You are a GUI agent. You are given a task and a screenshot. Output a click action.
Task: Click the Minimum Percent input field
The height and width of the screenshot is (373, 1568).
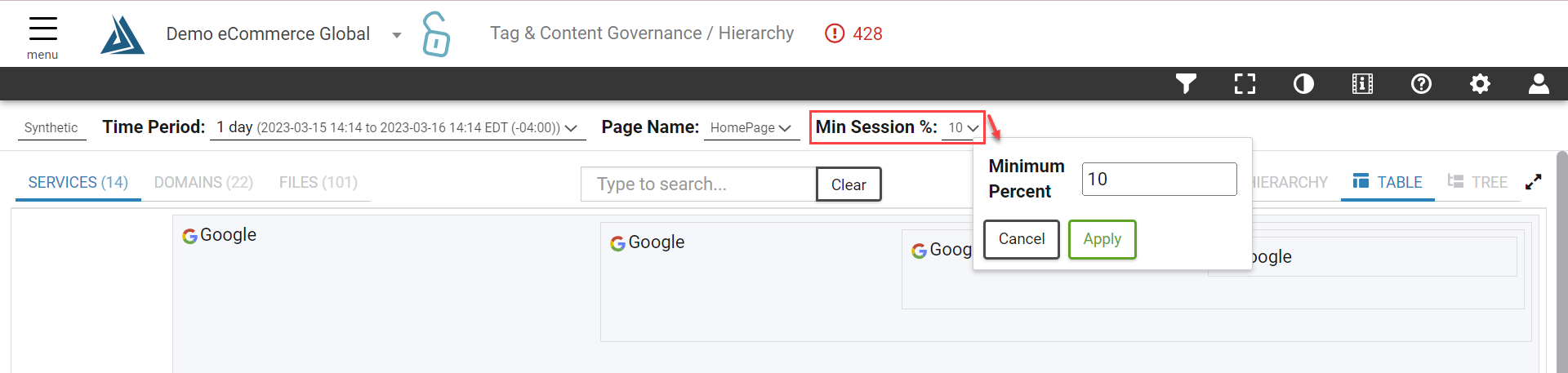click(x=1159, y=179)
